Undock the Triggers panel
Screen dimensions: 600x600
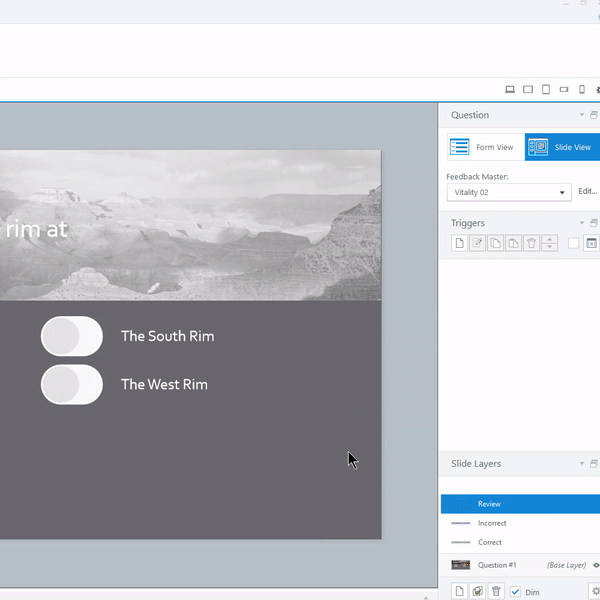tap(593, 223)
